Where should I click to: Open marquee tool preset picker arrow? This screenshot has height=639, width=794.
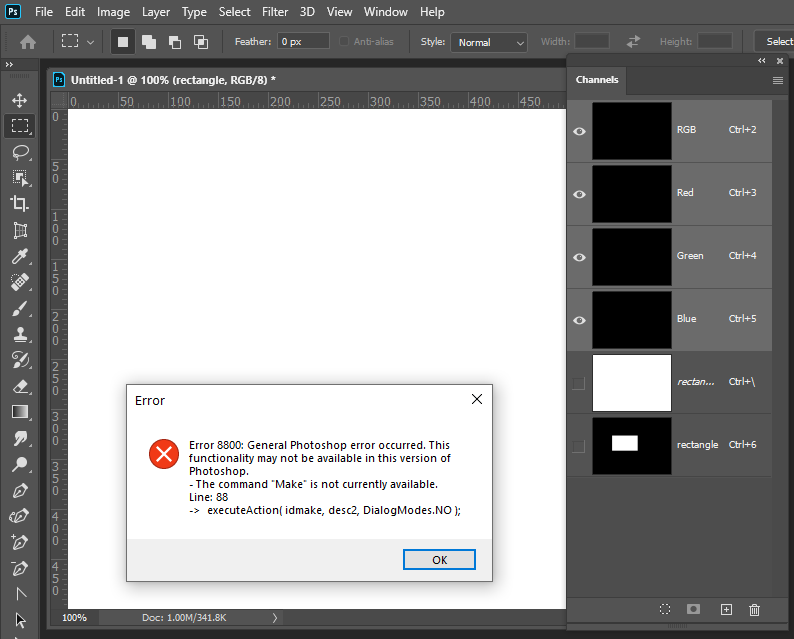90,42
